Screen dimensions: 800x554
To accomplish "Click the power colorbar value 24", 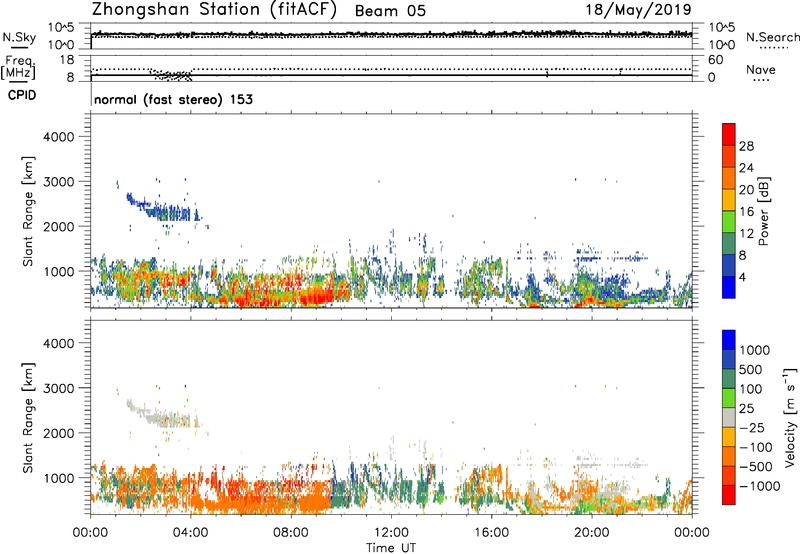I will [746, 168].
